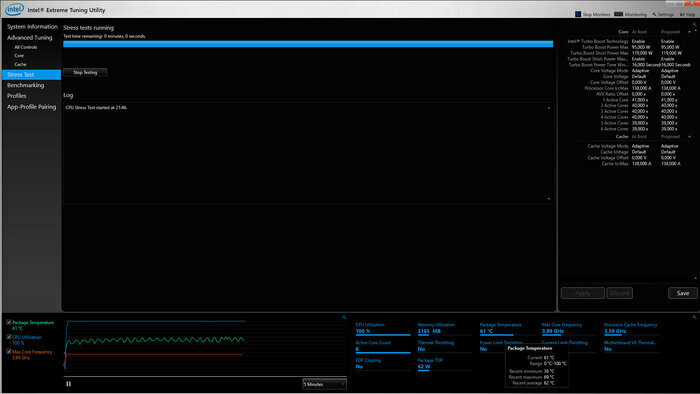Click wrench icon above the monitor tiles

(694, 317)
